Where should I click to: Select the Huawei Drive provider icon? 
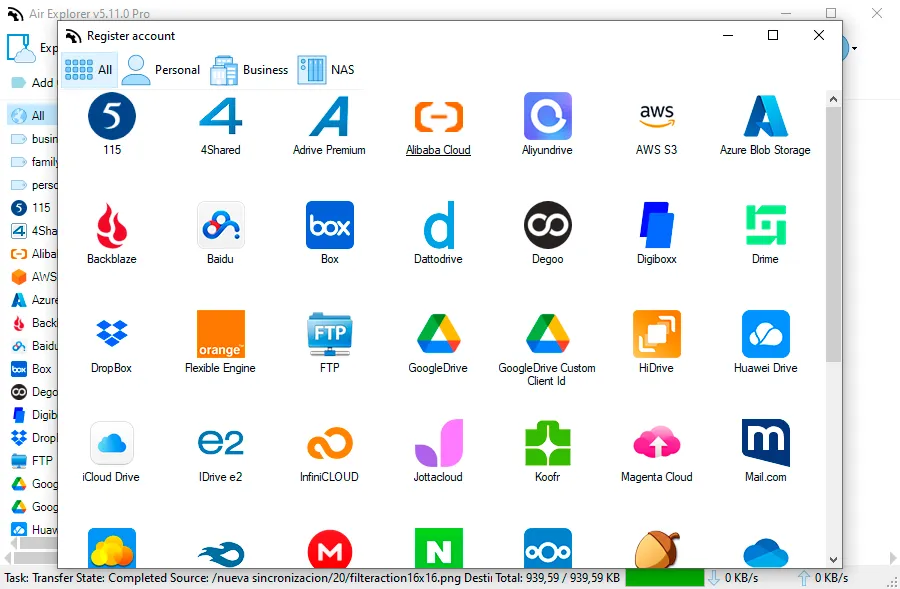click(x=766, y=334)
